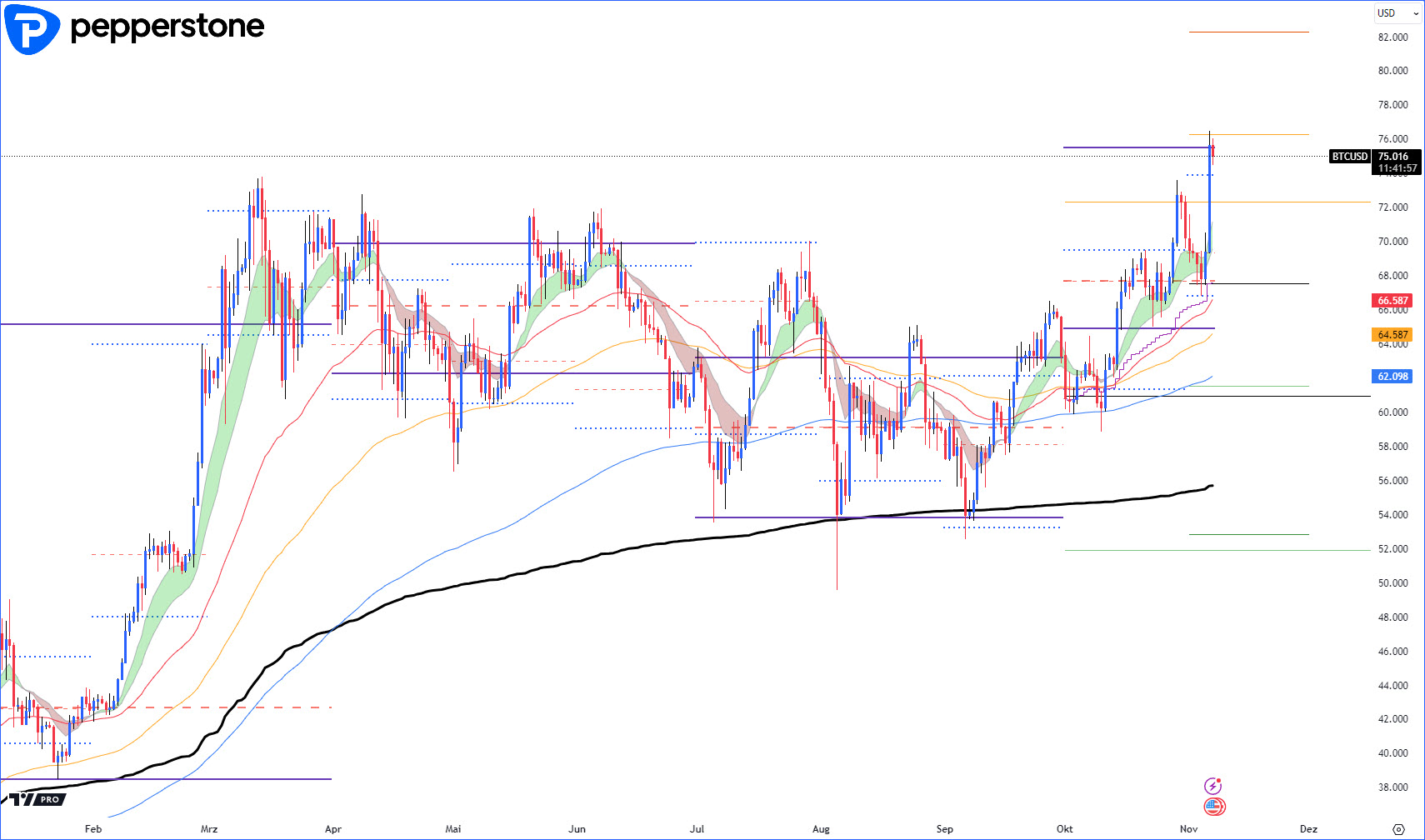Click the orange 64.587 price label
Screen dimensions: 1425x840
point(1392,335)
